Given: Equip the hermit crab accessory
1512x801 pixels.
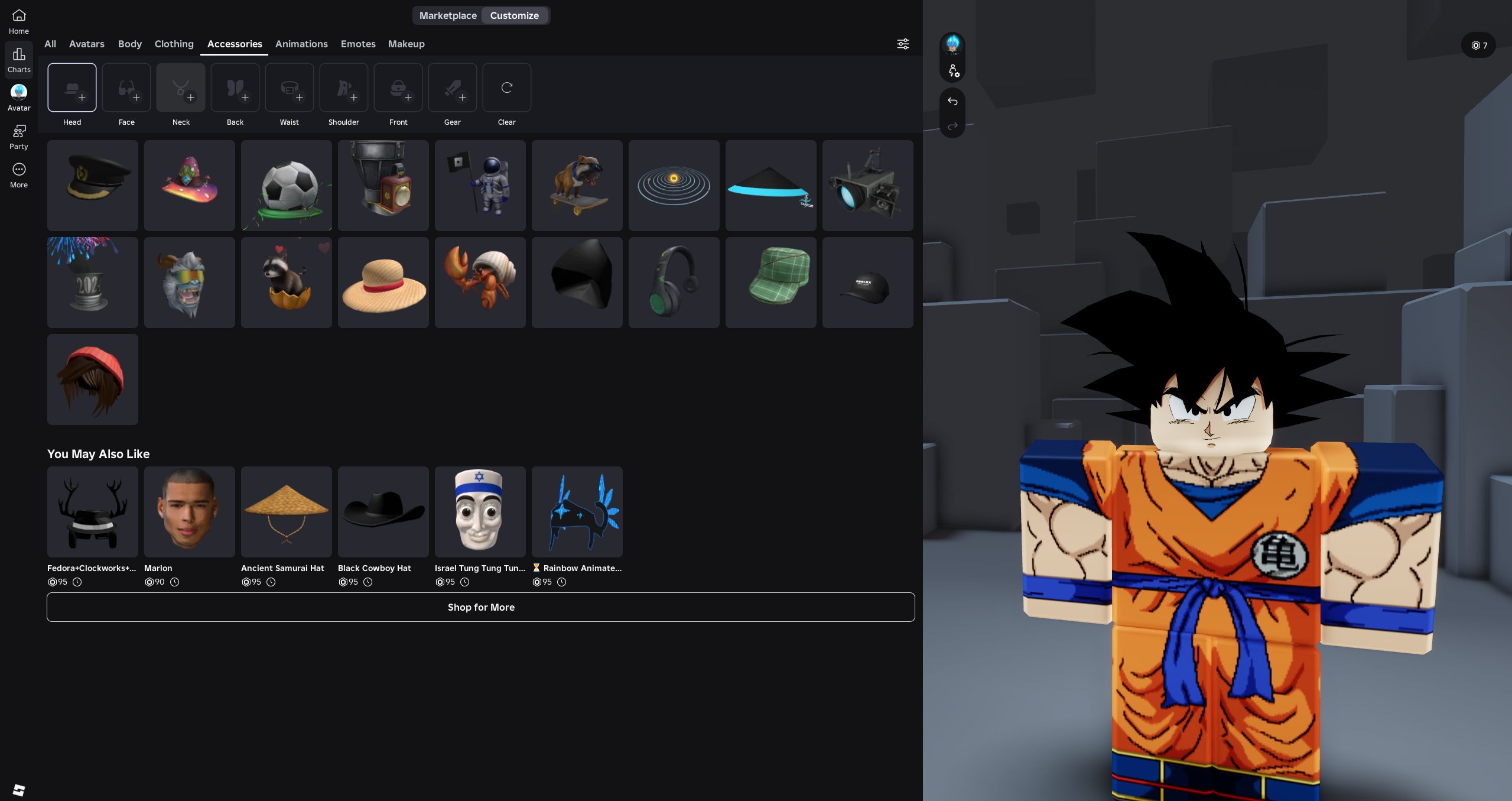Looking at the screenshot, I should (480, 283).
